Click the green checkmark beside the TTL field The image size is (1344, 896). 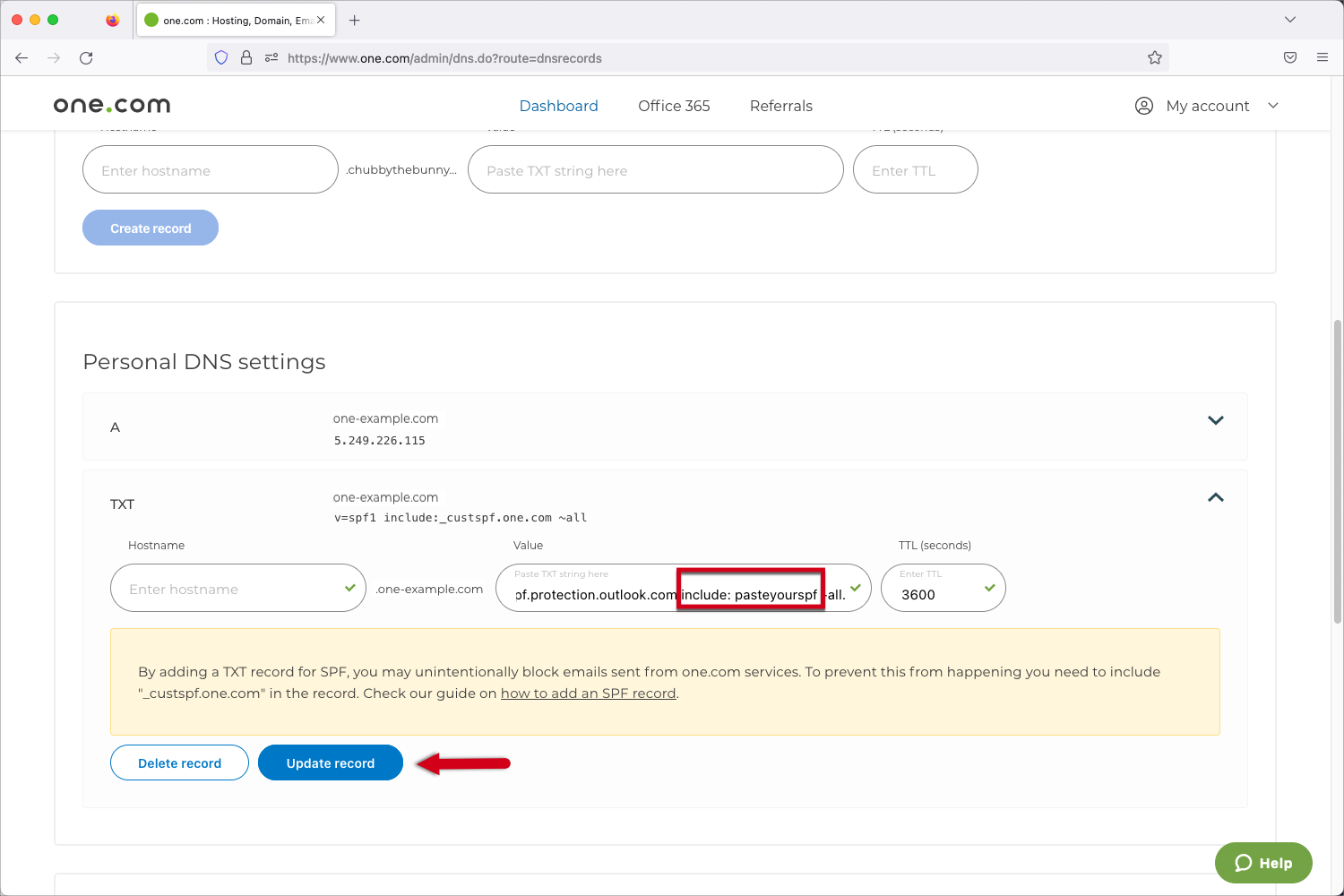989,588
